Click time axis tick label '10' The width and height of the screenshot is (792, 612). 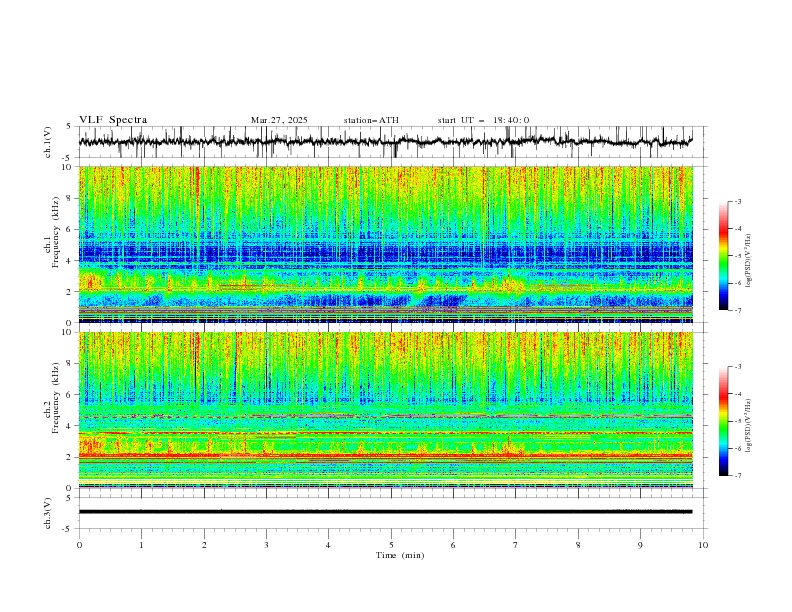703,545
